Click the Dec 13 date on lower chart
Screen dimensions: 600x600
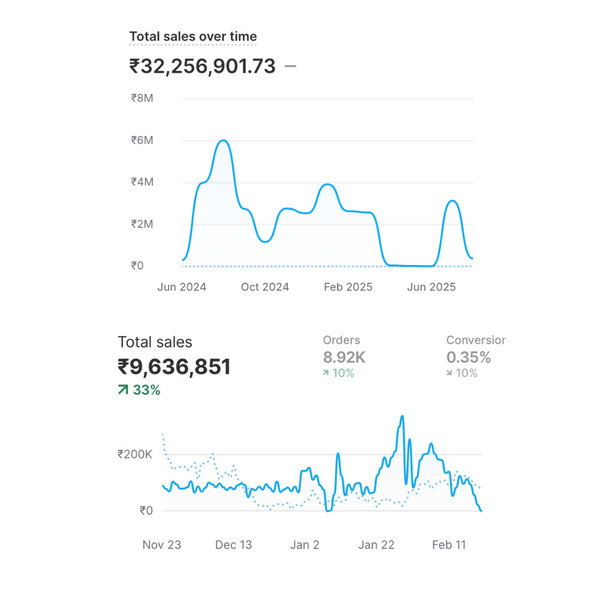(233, 545)
